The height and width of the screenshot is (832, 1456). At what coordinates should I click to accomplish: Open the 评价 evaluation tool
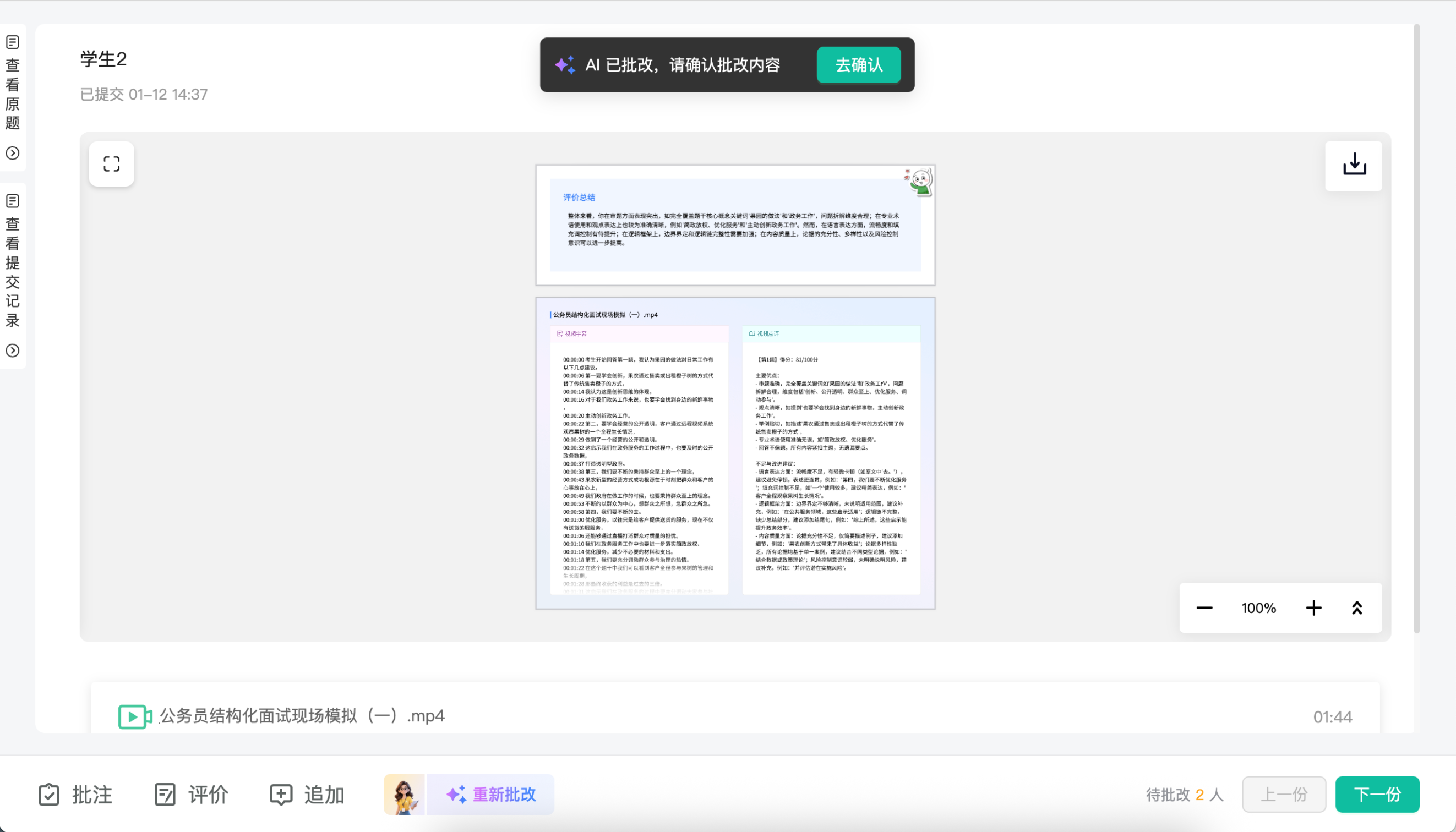192,795
